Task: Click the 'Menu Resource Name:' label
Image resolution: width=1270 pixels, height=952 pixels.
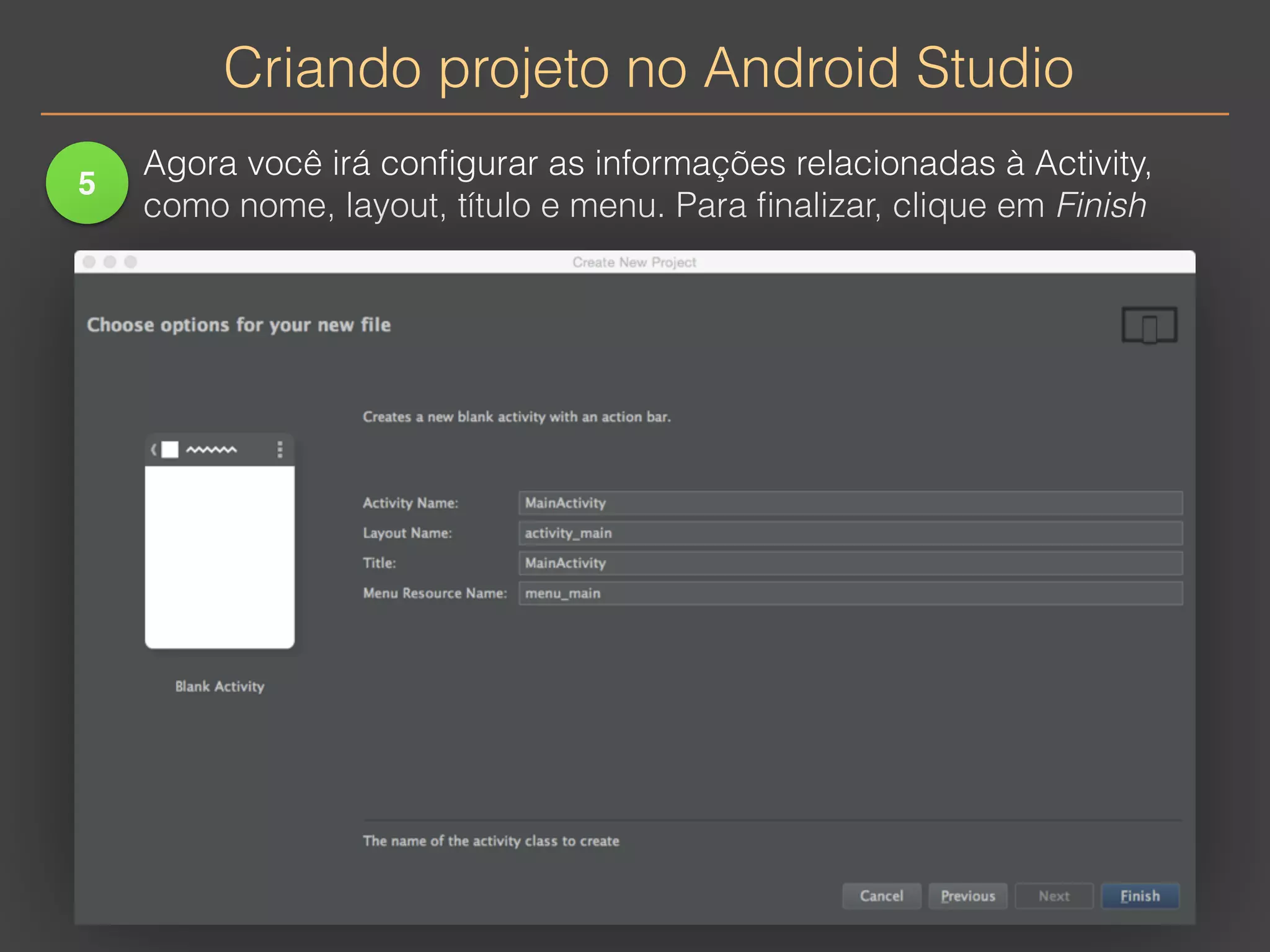Action: (x=435, y=593)
